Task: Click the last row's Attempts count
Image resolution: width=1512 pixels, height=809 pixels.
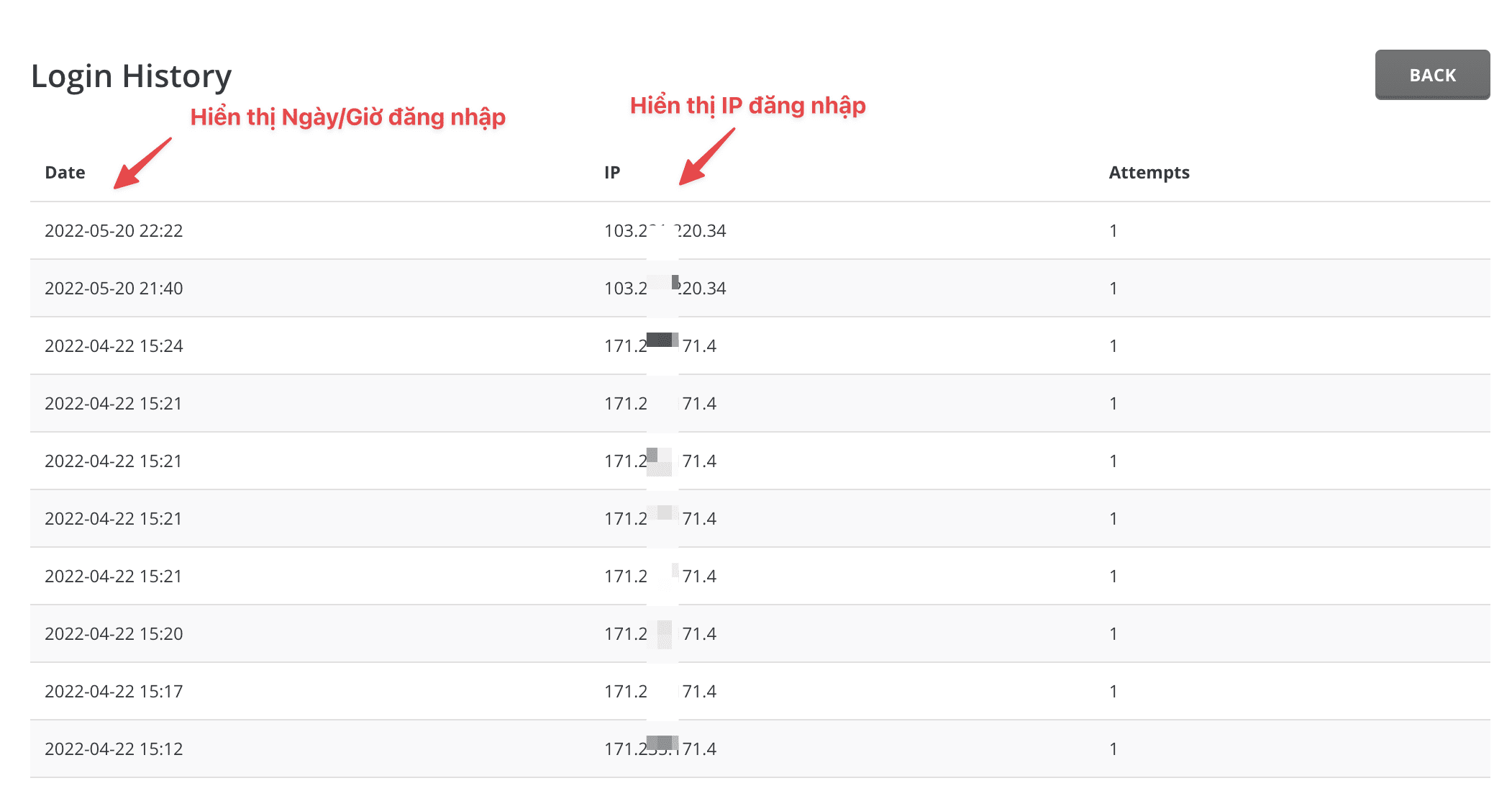Action: click(1113, 749)
